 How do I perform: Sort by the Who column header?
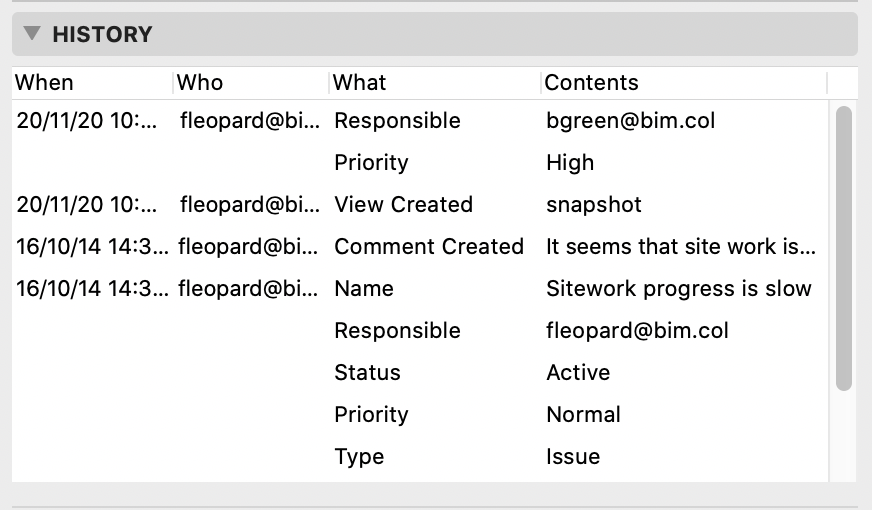point(200,82)
